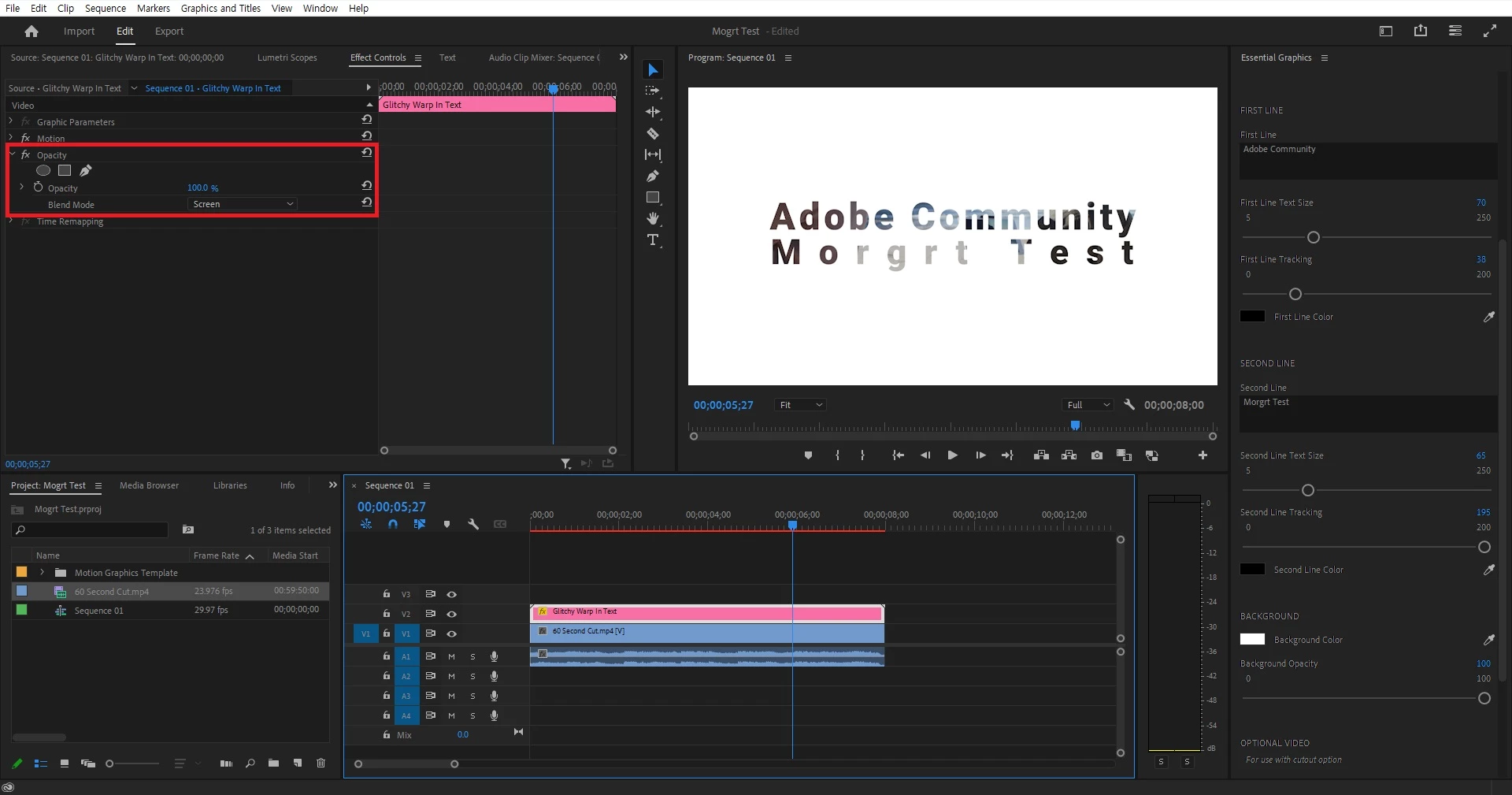The width and height of the screenshot is (1512, 795).
Task: Open the Graphics and Titles menu
Action: (x=220, y=8)
